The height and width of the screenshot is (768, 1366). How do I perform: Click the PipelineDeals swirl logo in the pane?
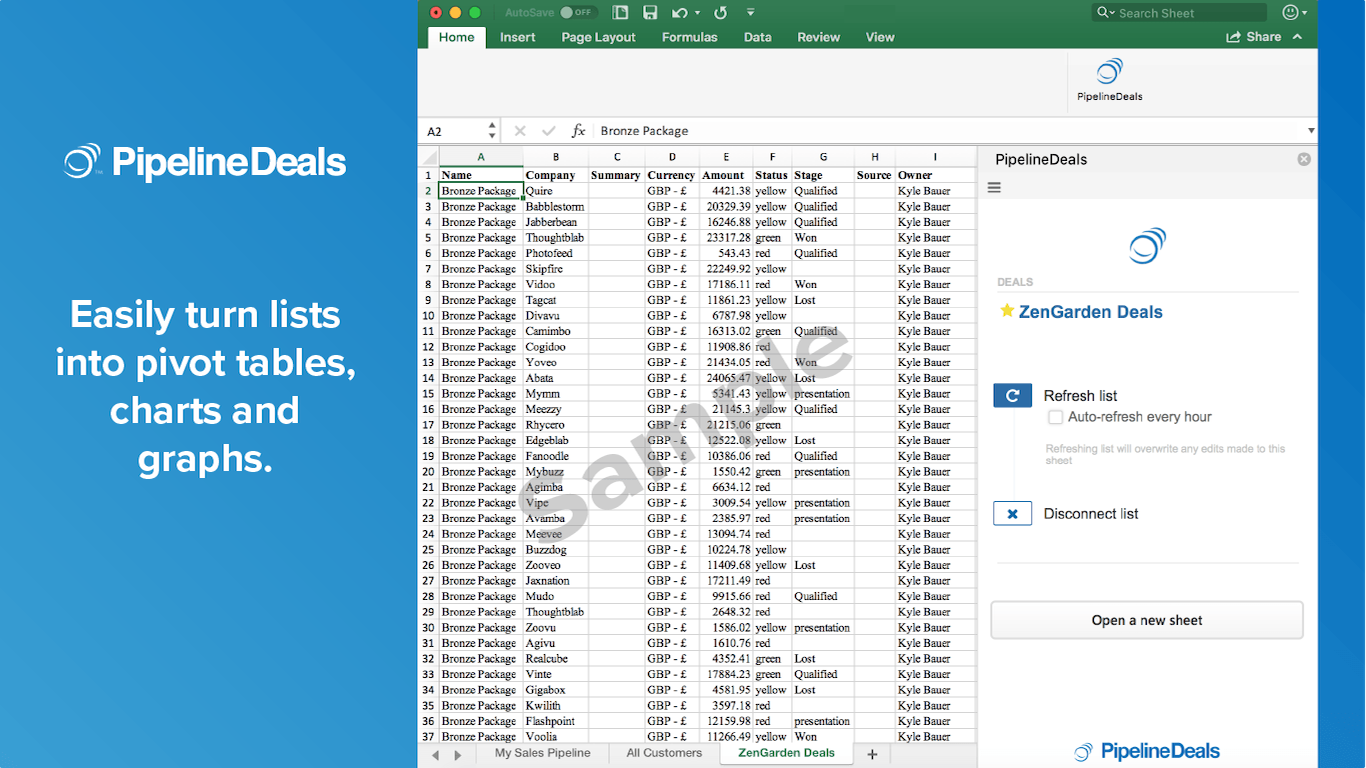pos(1147,246)
